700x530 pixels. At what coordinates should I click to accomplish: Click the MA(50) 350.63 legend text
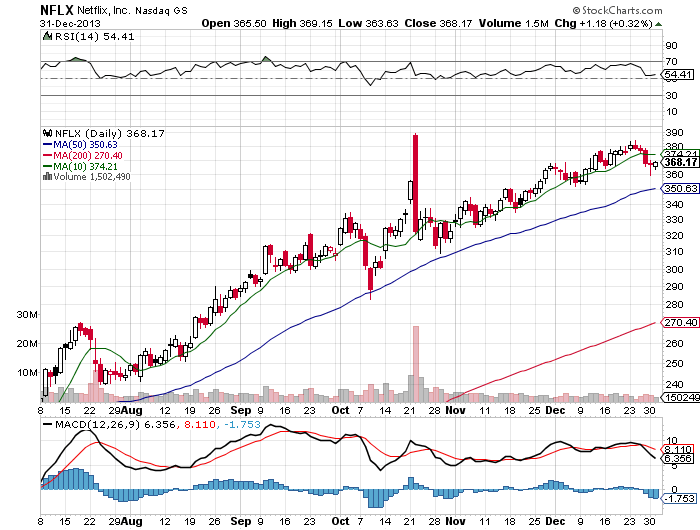(x=85, y=144)
